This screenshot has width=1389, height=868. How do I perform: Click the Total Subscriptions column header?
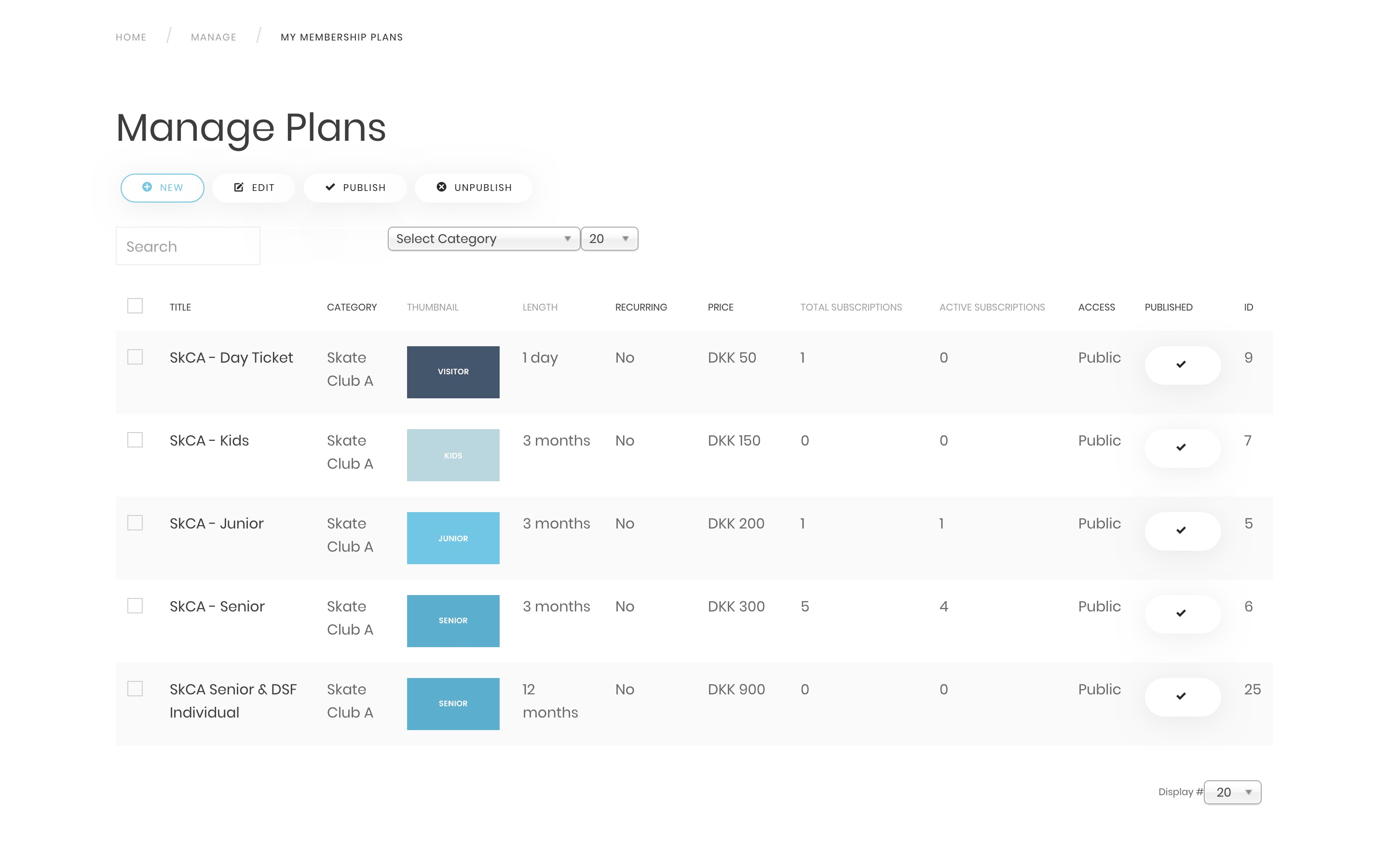pos(851,307)
